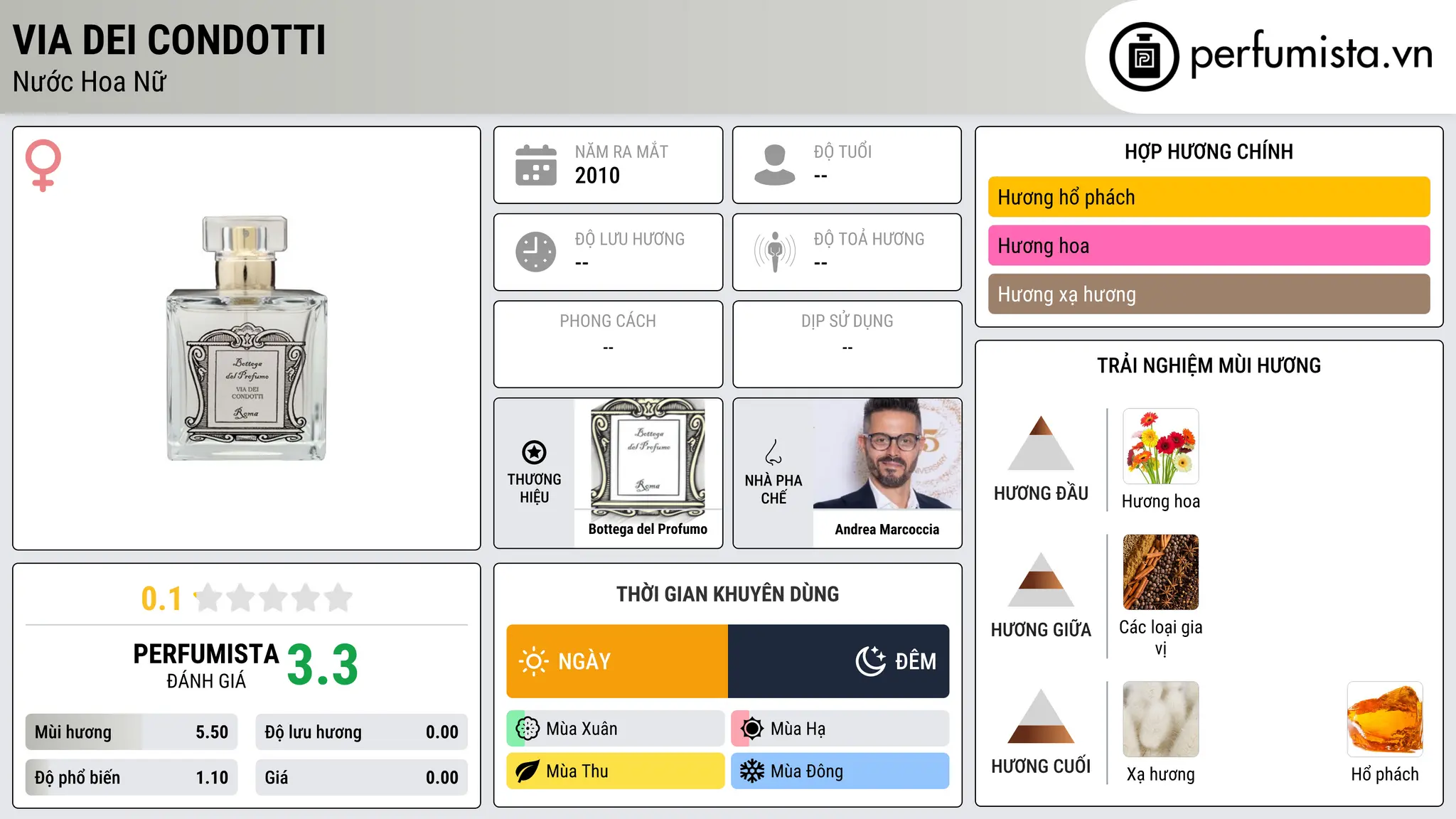Click the Hương Đầu pyramid icon
The width and height of the screenshot is (1456, 819).
pos(1041,443)
